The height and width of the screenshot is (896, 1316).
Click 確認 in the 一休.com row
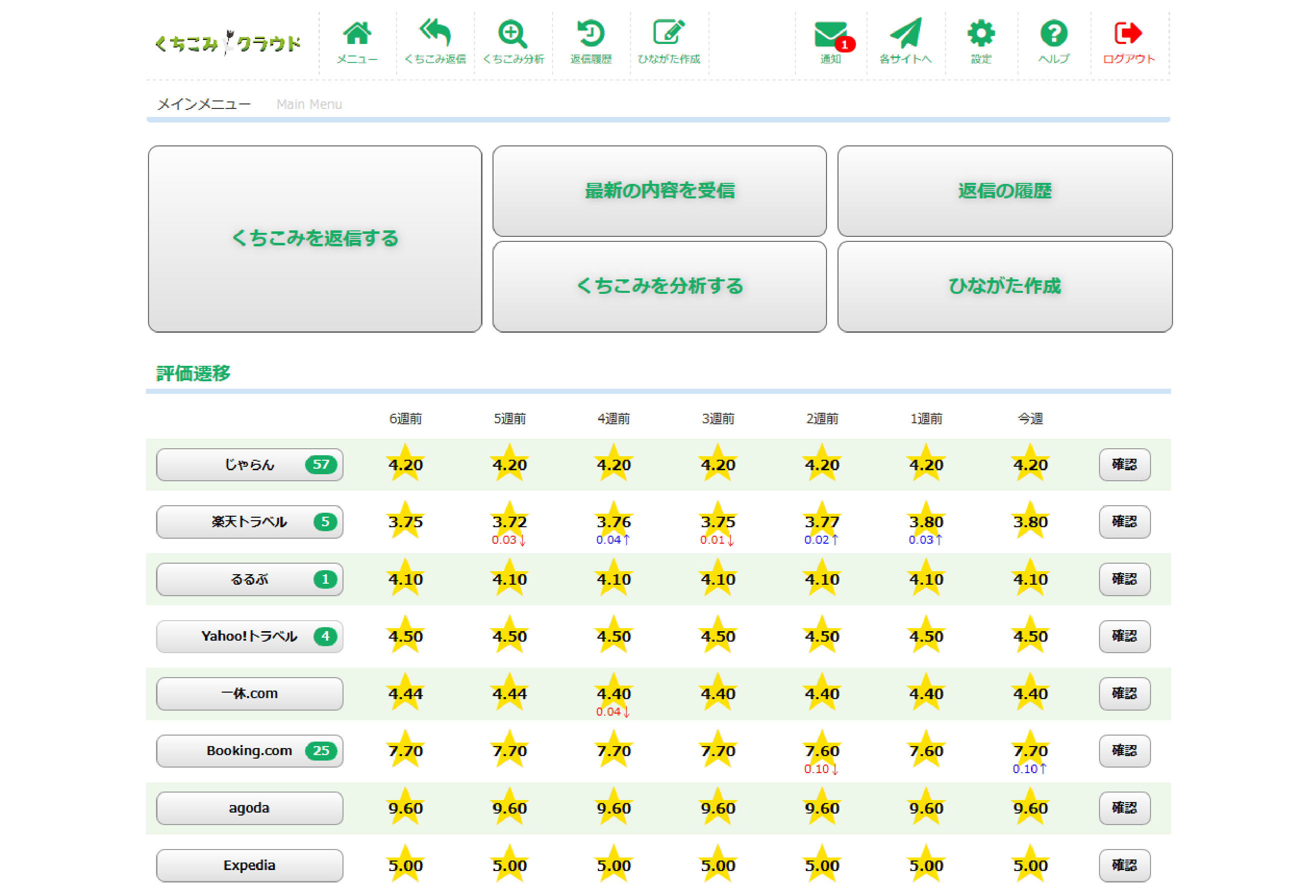click(x=1124, y=694)
